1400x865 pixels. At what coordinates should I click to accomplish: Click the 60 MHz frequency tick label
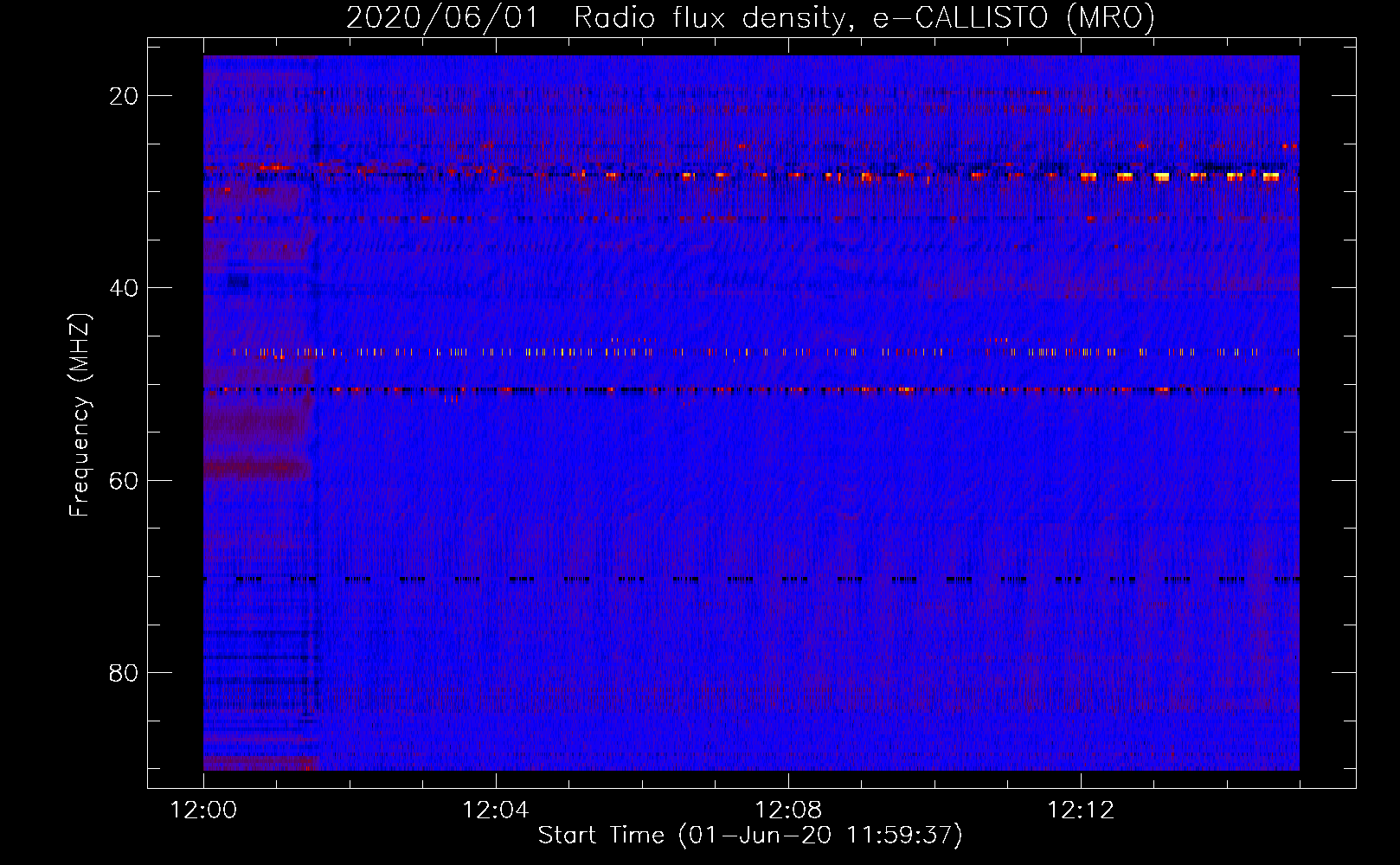[x=124, y=480]
